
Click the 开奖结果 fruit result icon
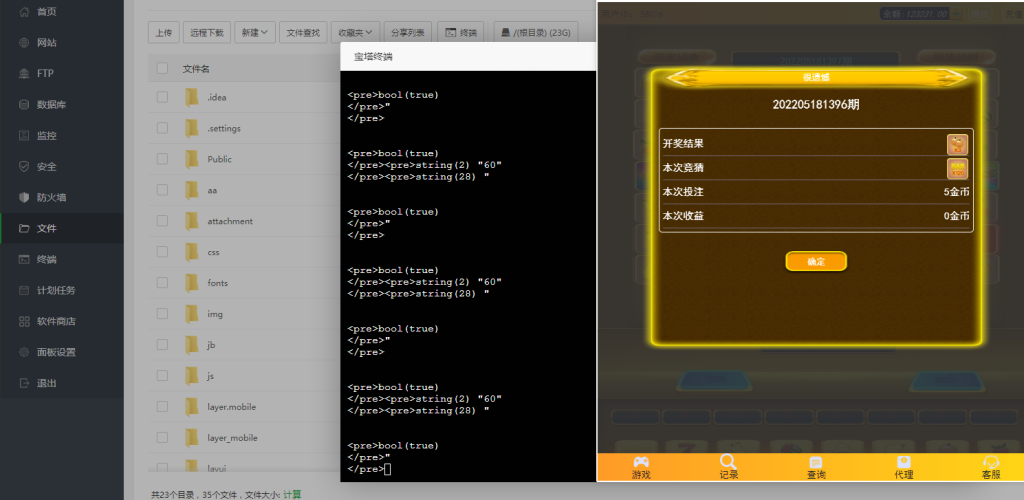coord(957,144)
